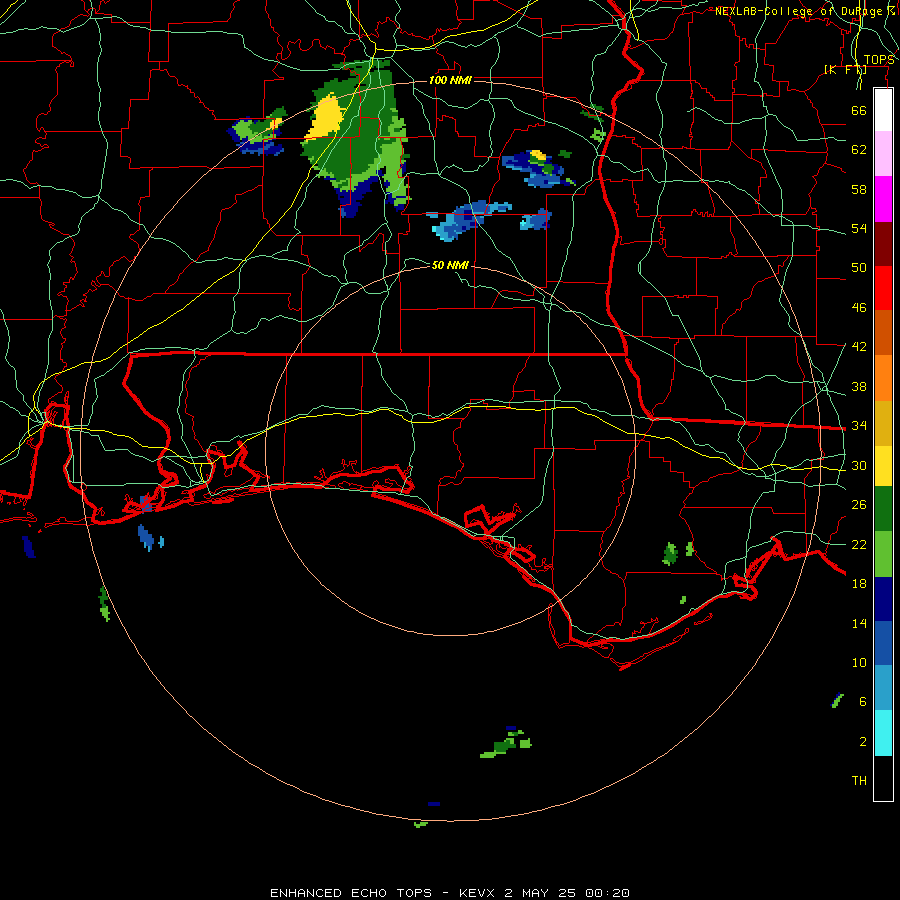The width and height of the screenshot is (900, 900).
Task: Select the bright orange legend swatch
Action: [883, 378]
